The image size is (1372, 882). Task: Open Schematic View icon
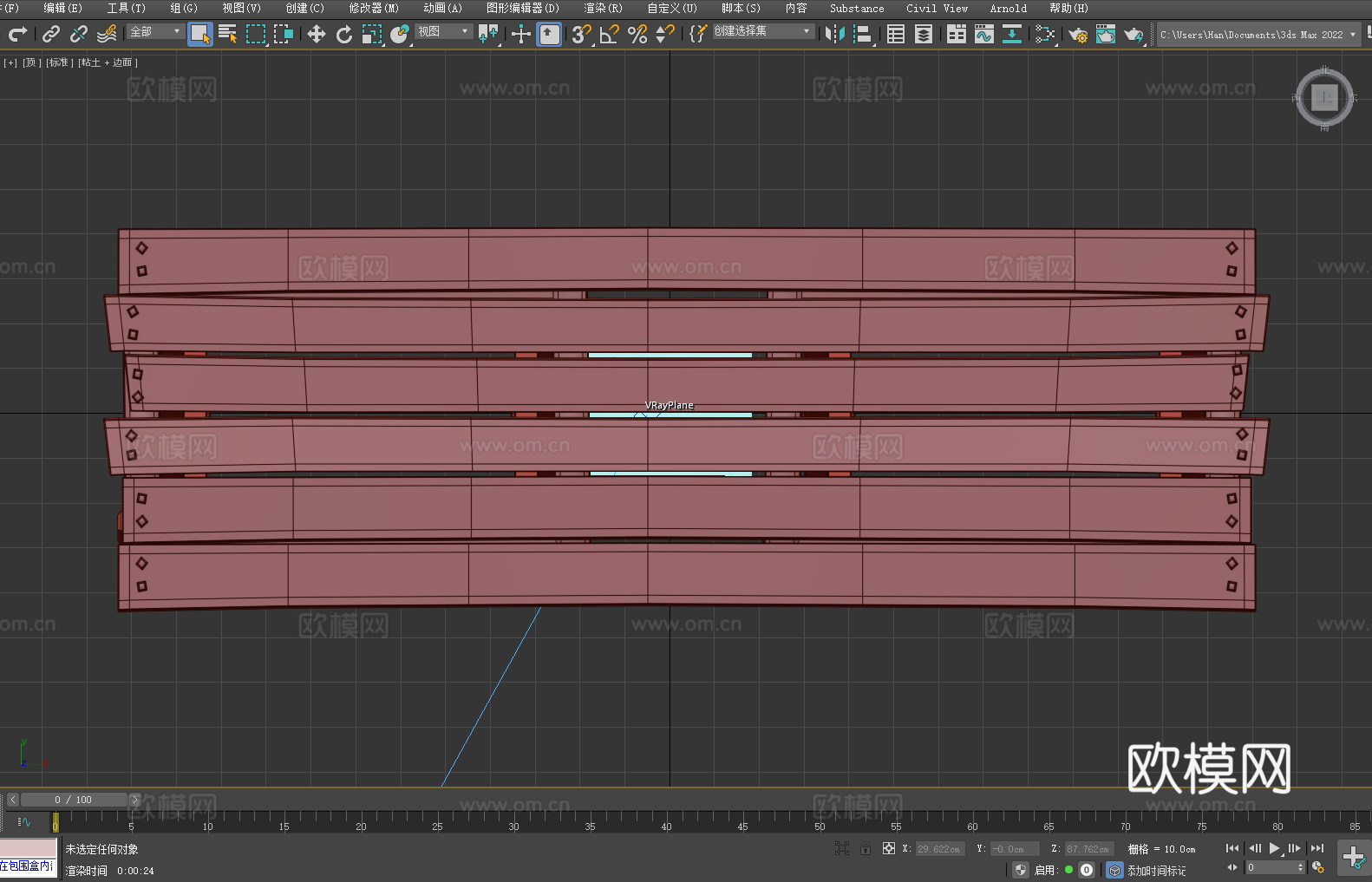tap(1012, 34)
